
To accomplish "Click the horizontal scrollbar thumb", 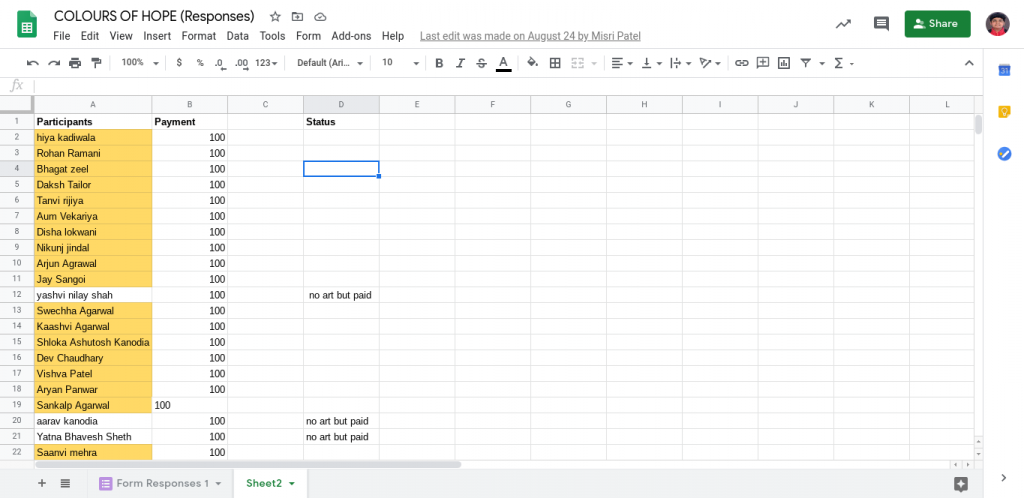I will coord(248,465).
